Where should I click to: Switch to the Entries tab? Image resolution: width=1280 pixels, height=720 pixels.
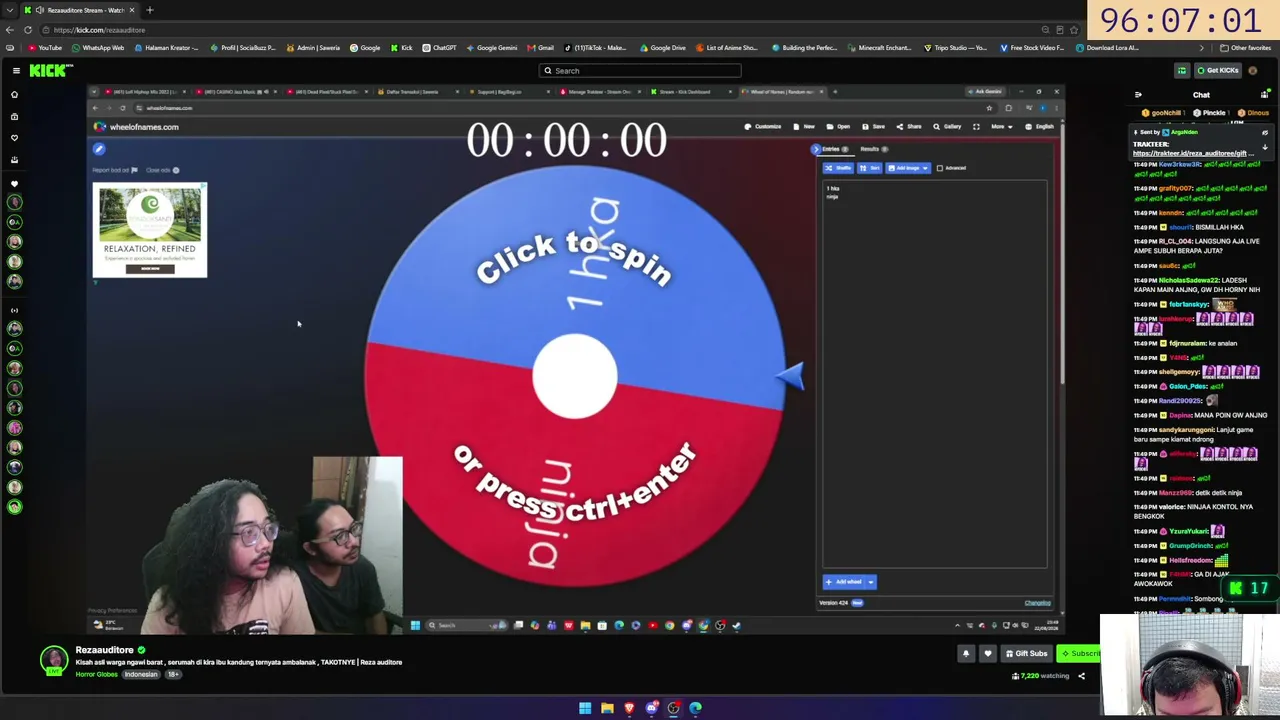[835, 149]
